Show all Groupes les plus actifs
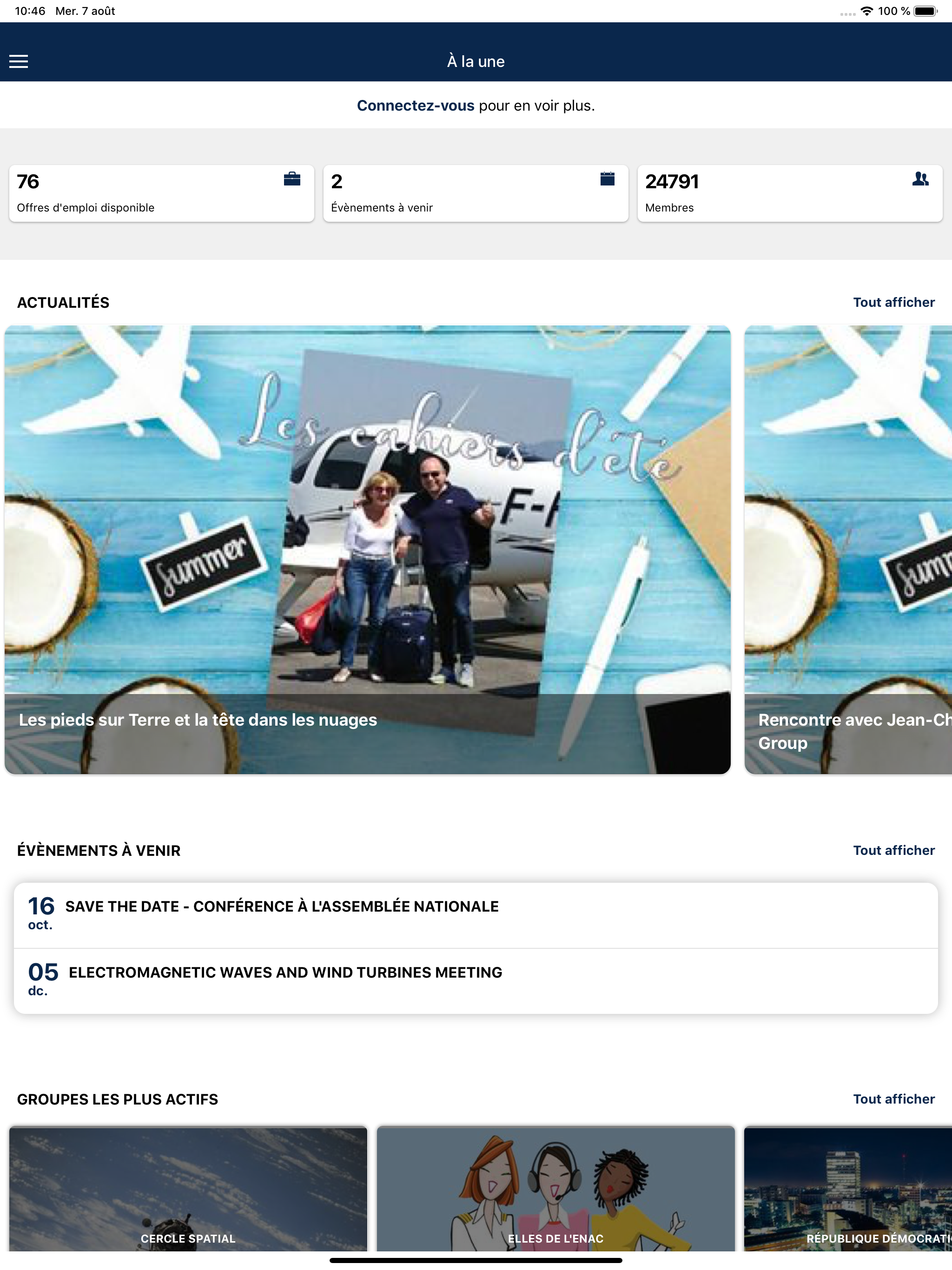952x1270 pixels. pyautogui.click(x=893, y=1099)
